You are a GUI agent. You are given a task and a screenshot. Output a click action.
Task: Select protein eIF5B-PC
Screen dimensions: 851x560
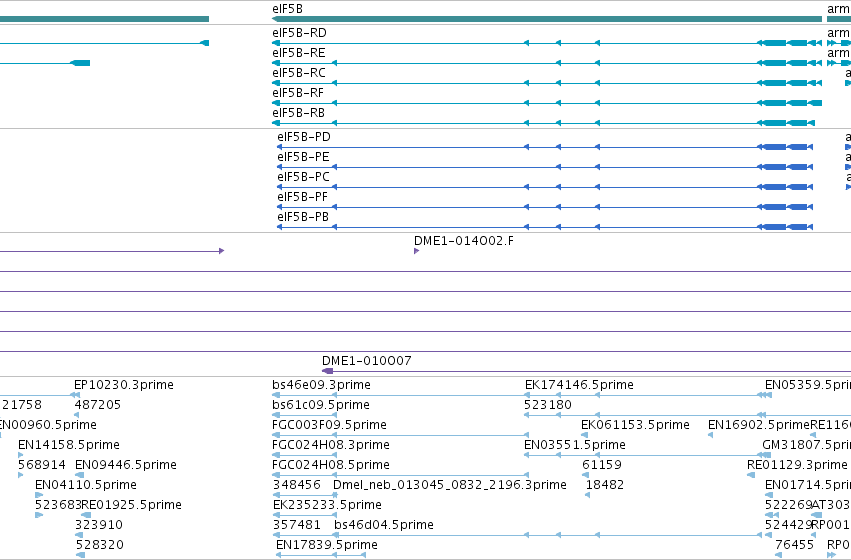[545, 187]
